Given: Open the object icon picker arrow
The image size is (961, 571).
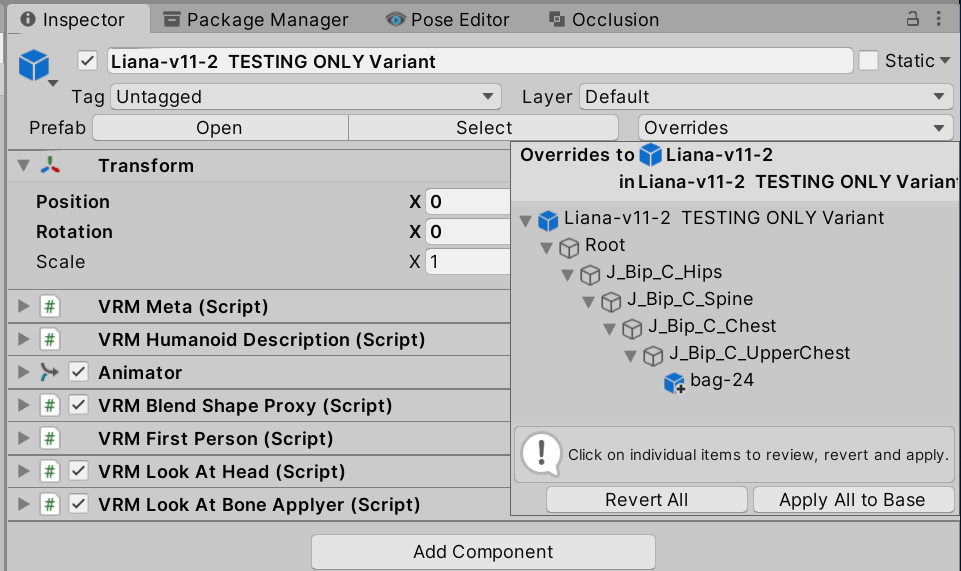Looking at the screenshot, I should pyautogui.click(x=53, y=83).
